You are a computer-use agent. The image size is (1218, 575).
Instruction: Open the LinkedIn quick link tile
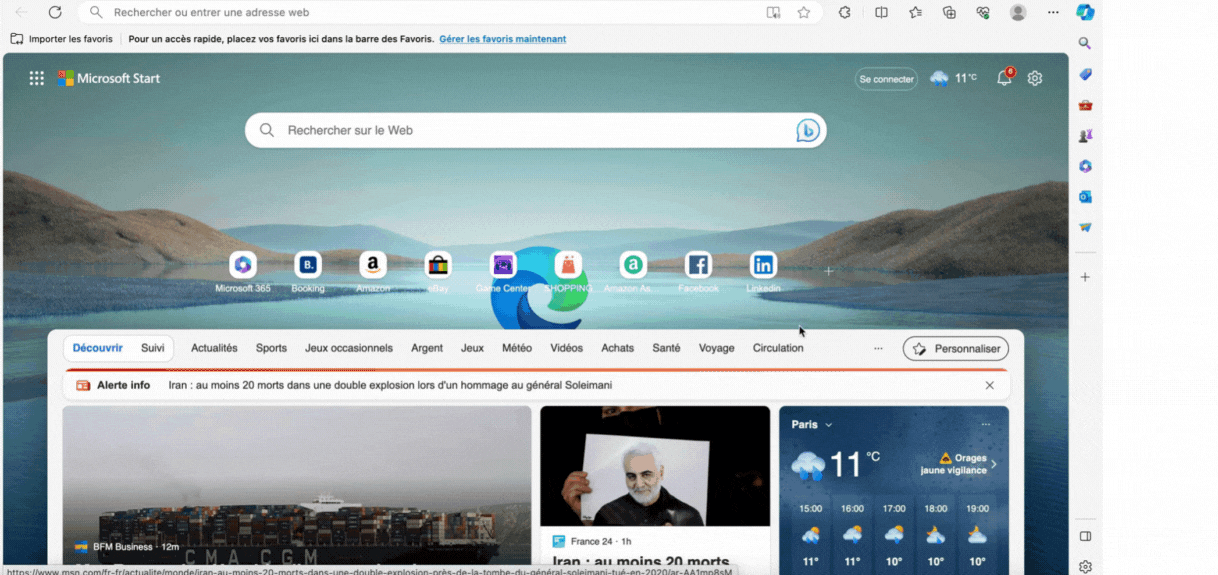pos(763,265)
